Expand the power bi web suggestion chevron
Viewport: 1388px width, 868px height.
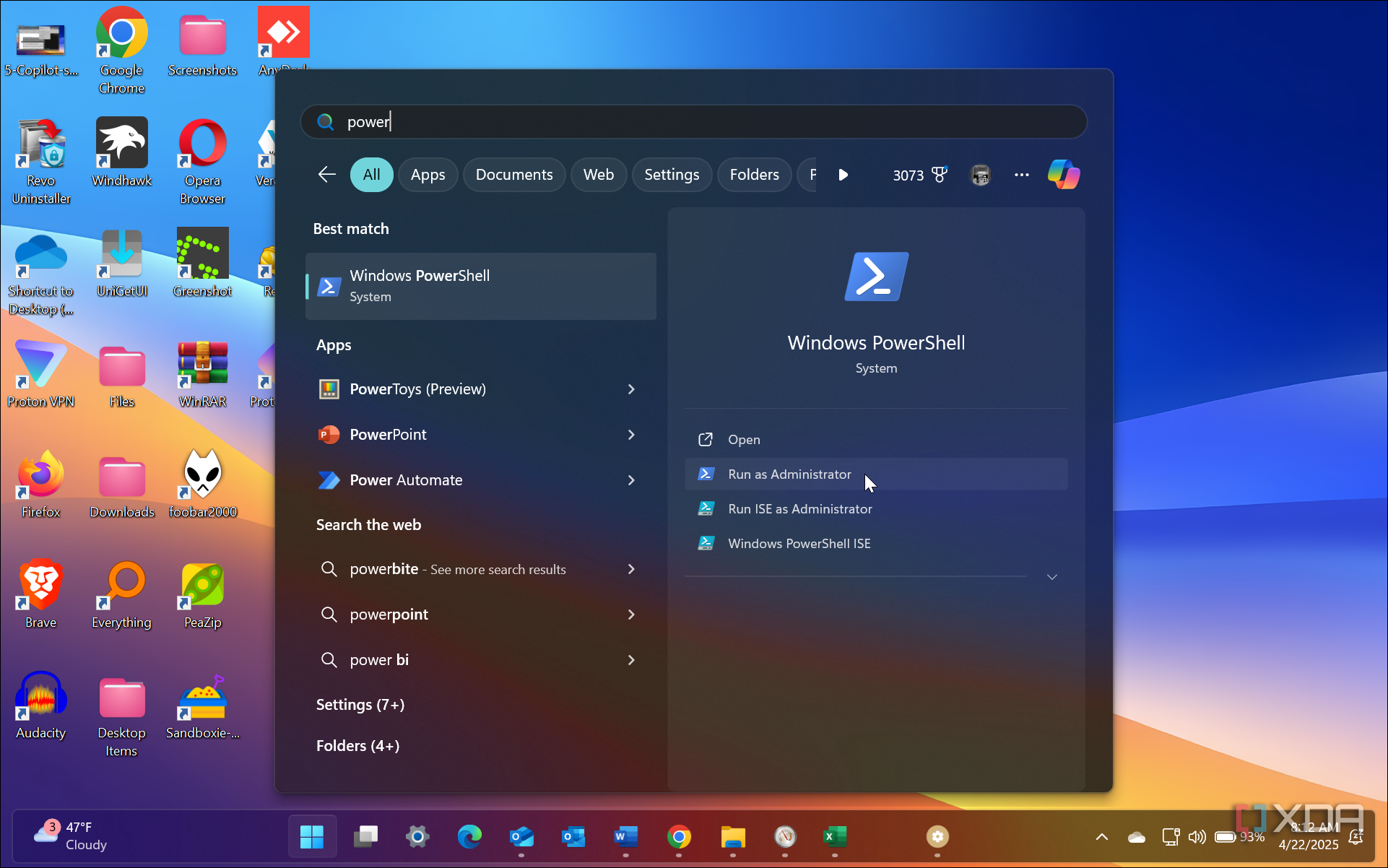point(631,660)
